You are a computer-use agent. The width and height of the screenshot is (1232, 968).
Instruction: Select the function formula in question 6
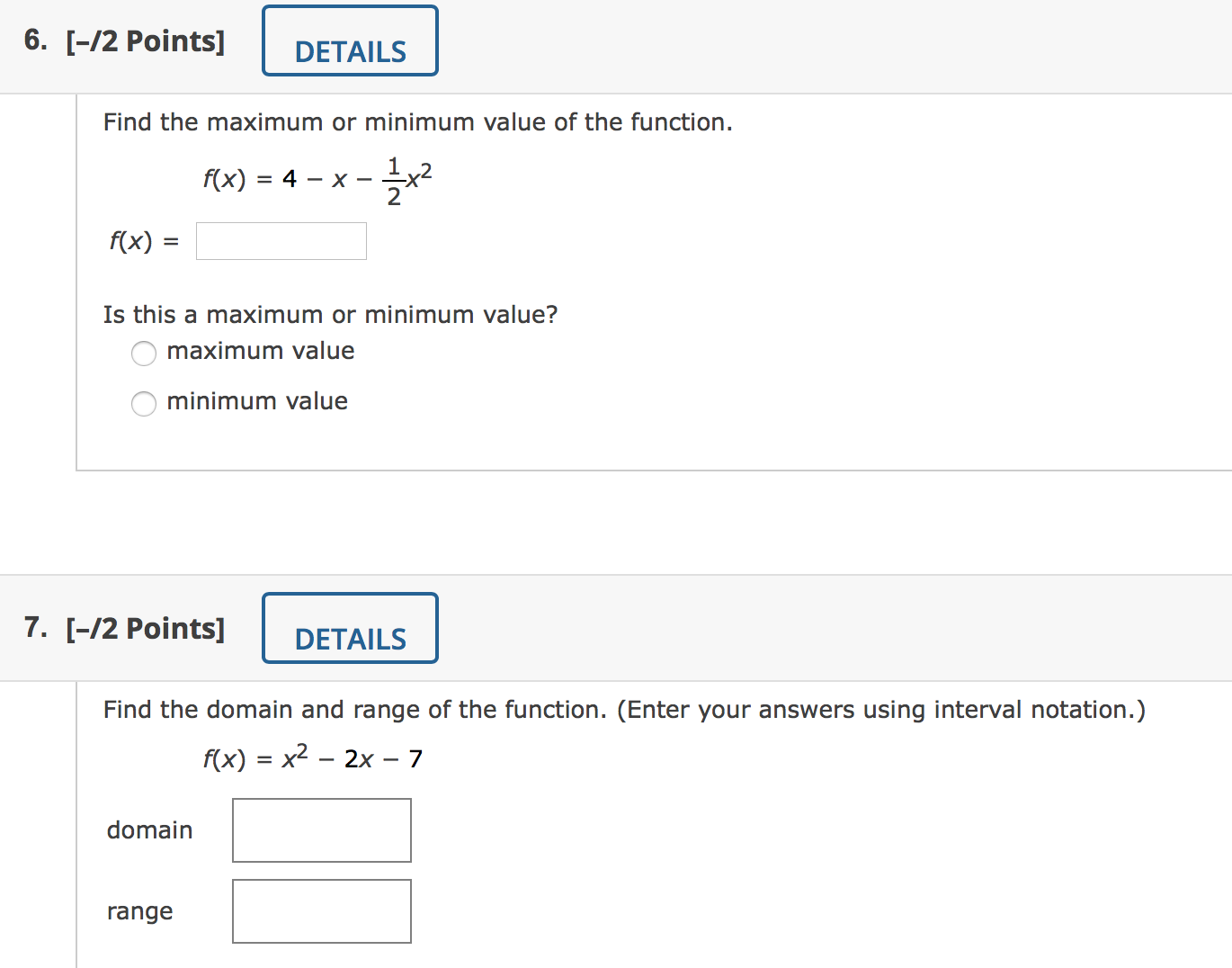pos(317,176)
